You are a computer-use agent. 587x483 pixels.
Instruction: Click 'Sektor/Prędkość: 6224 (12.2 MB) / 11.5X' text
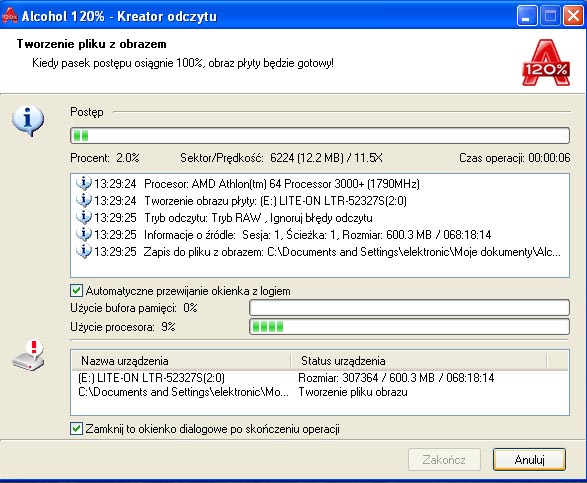click(281, 158)
